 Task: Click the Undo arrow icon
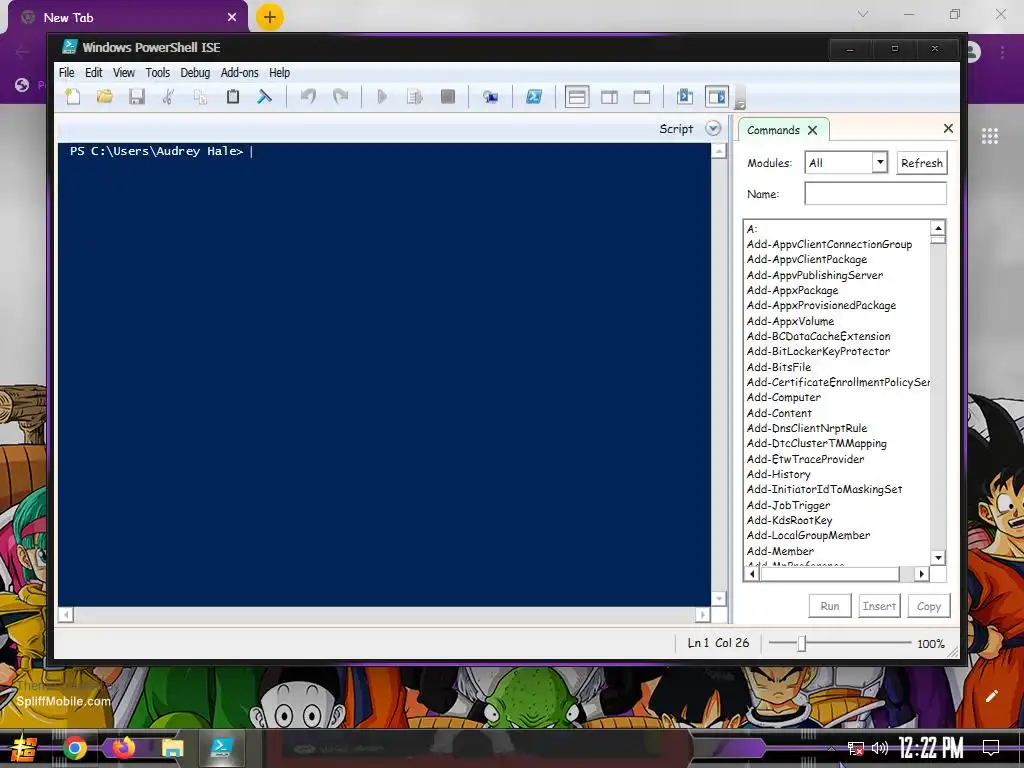pyautogui.click(x=308, y=97)
